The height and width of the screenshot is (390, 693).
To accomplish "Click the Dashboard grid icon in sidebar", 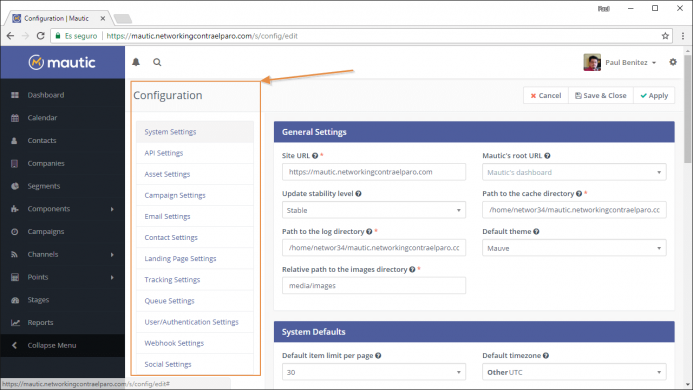I will 15,95.
